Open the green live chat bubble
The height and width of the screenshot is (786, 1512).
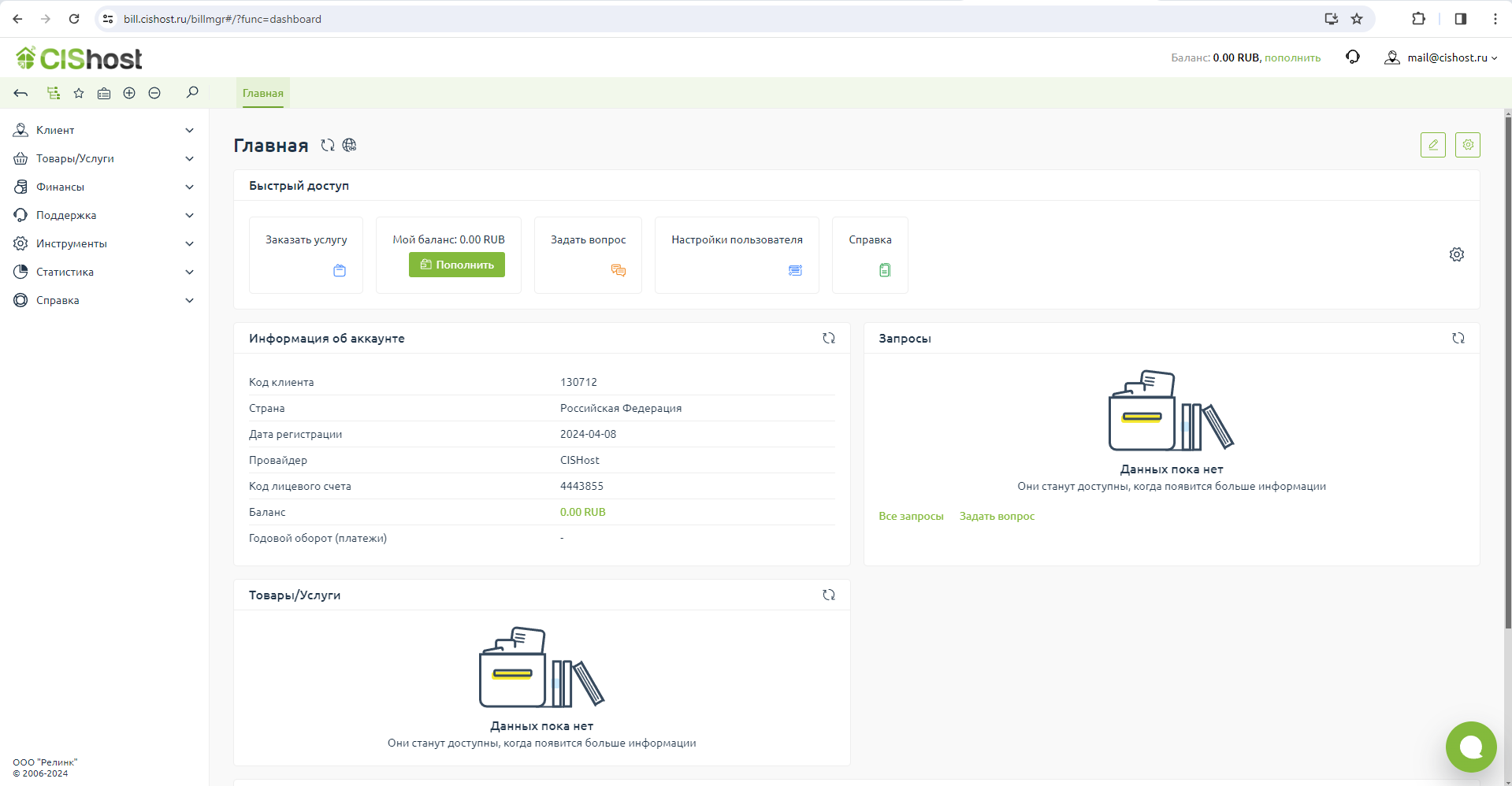1470,747
